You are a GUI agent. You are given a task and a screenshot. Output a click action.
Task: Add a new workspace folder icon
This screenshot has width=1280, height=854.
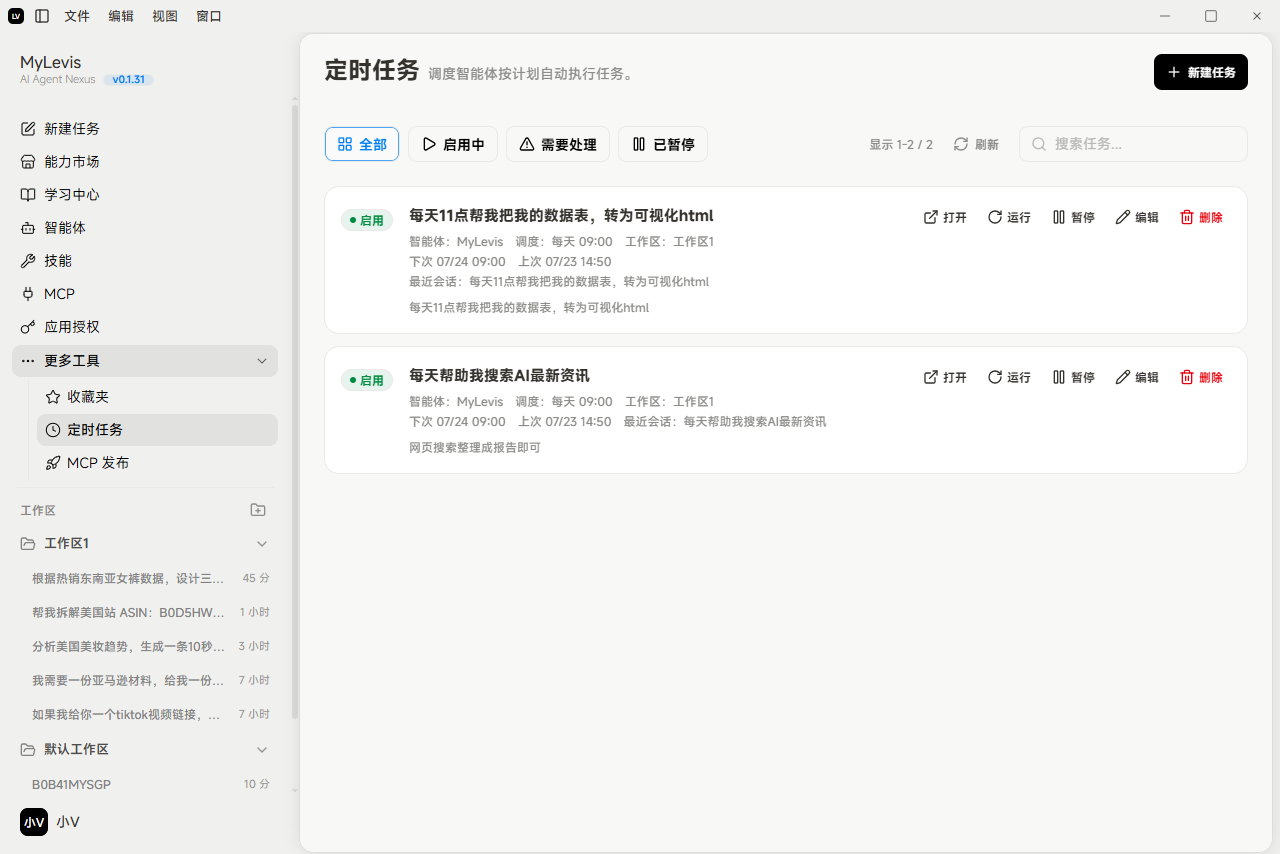(258, 510)
